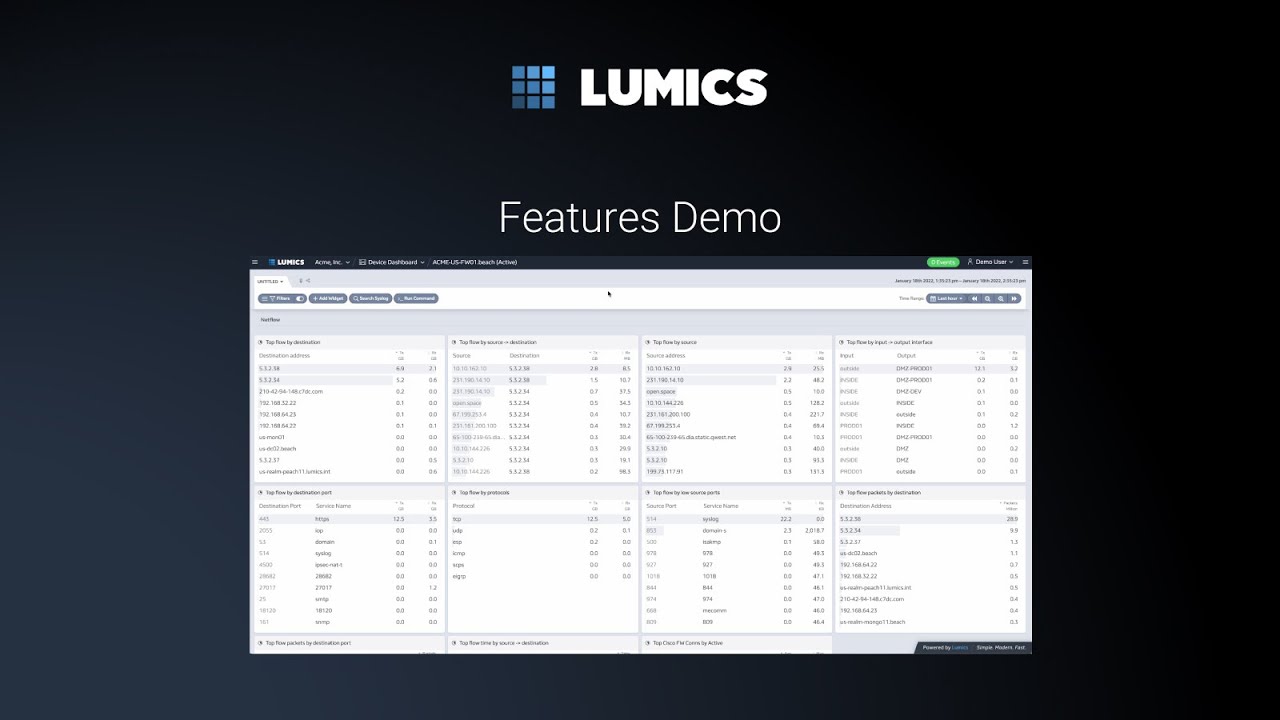This screenshot has height=720, width=1280.
Task: Click the Top flow by destination widget icon
Action: pyautogui.click(x=261, y=342)
